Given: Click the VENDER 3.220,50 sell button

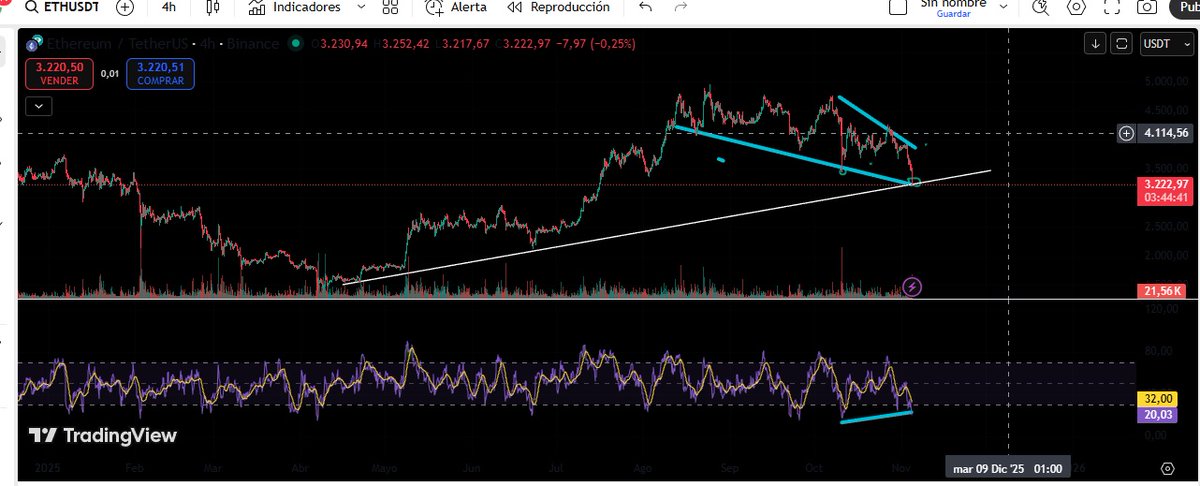Looking at the screenshot, I should coord(58,73).
